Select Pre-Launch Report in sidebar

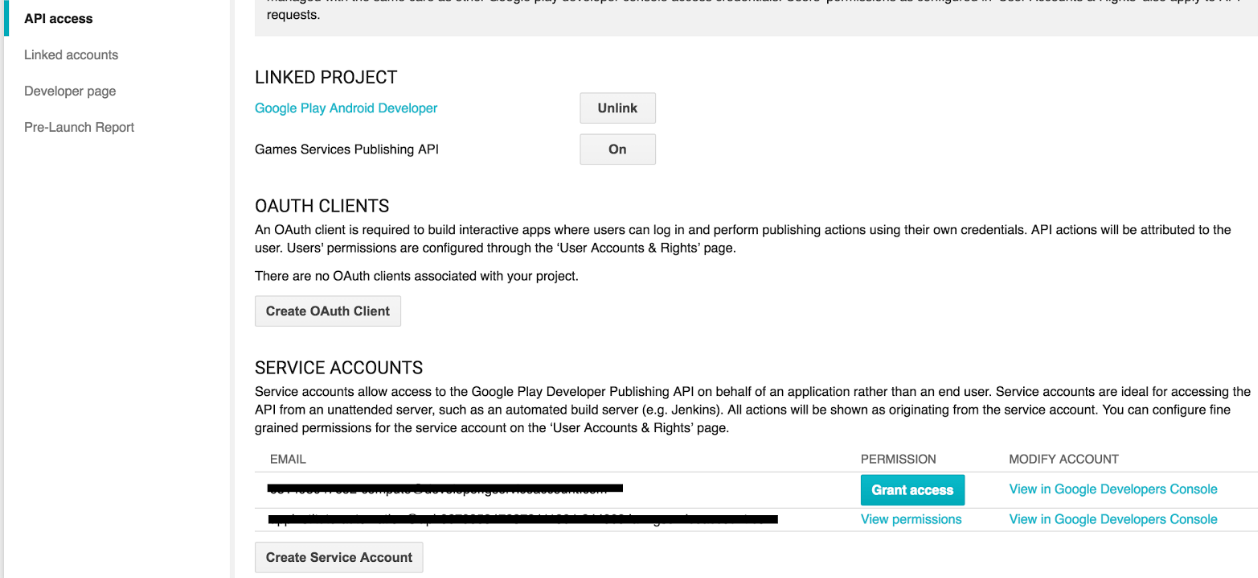coord(79,127)
